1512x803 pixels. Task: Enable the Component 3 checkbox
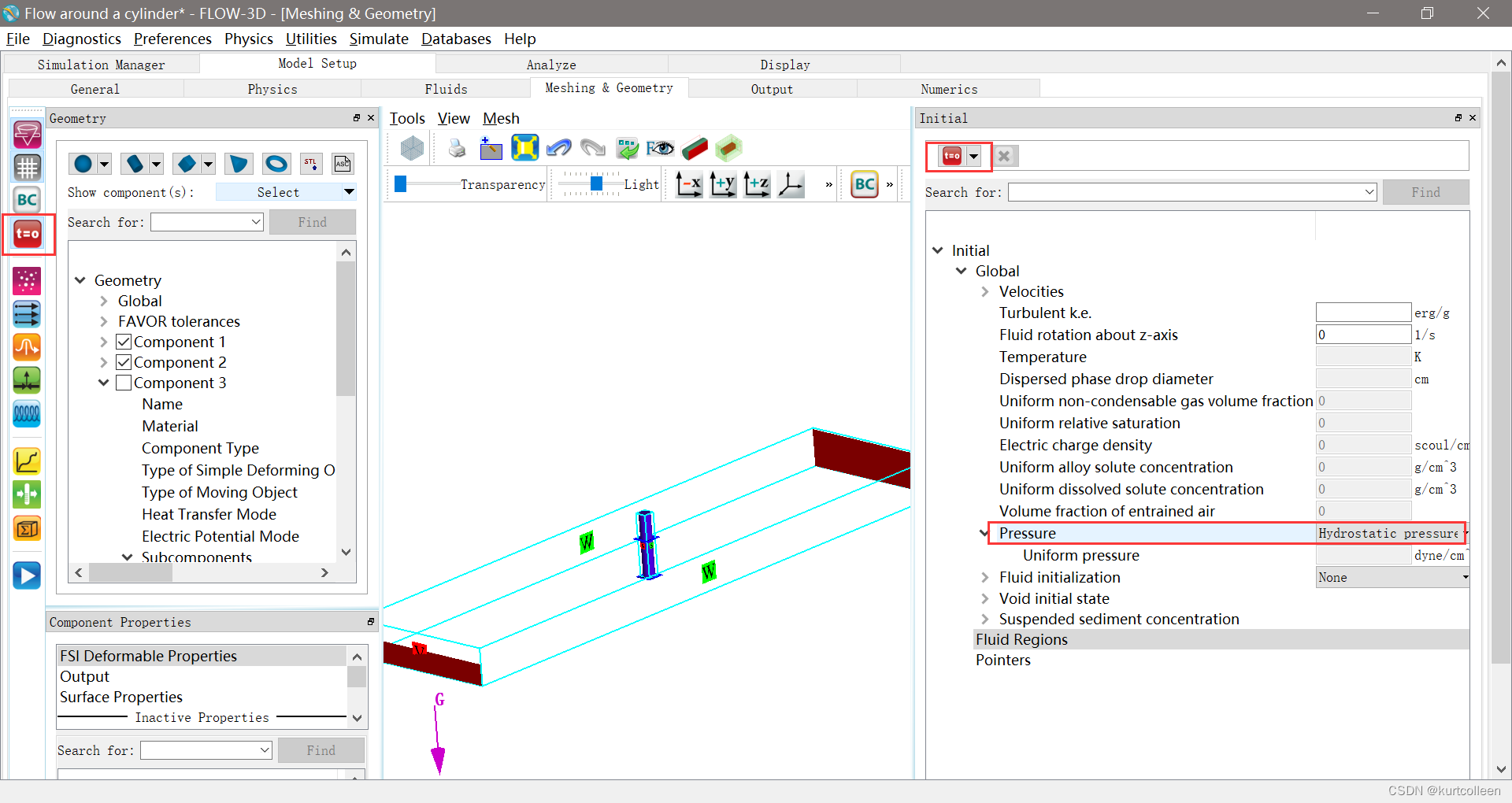pyautogui.click(x=124, y=383)
